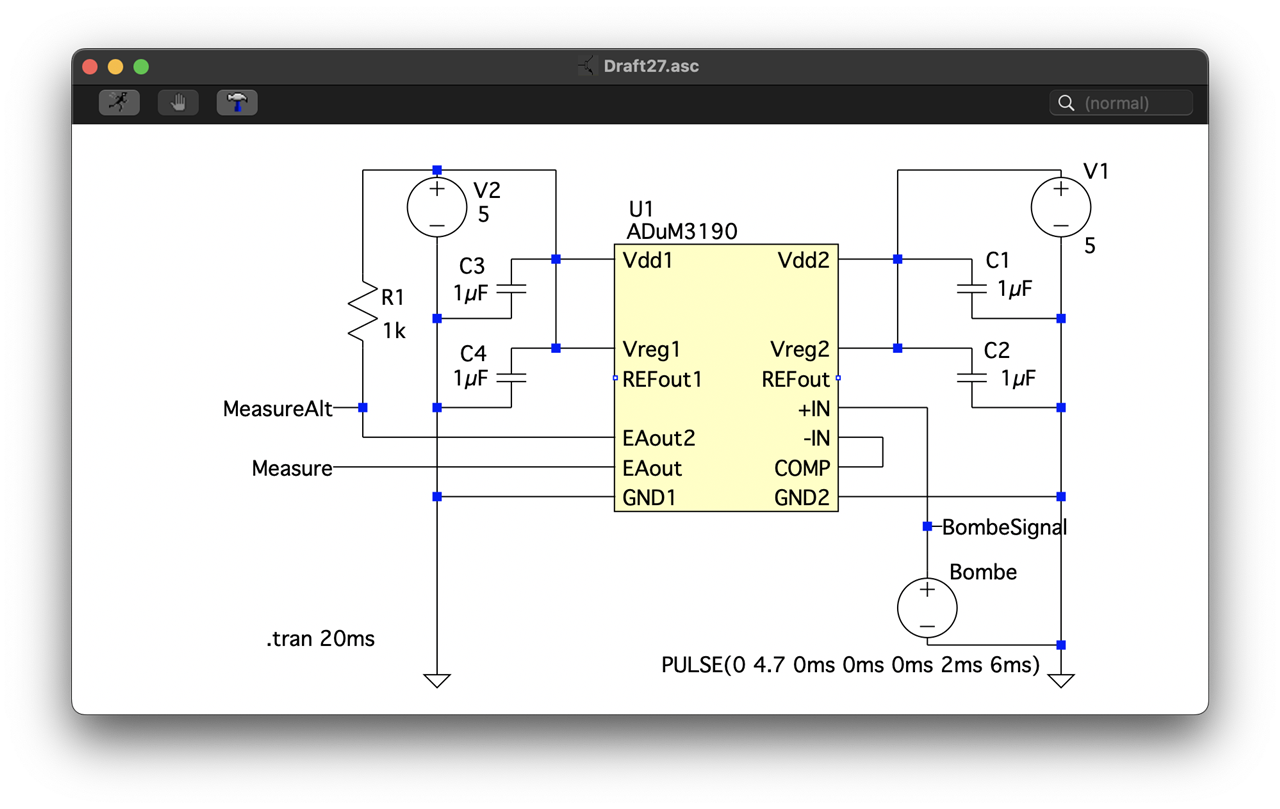This screenshot has height=809, width=1280.
Task: Click the U1 reference designator
Action: point(641,210)
